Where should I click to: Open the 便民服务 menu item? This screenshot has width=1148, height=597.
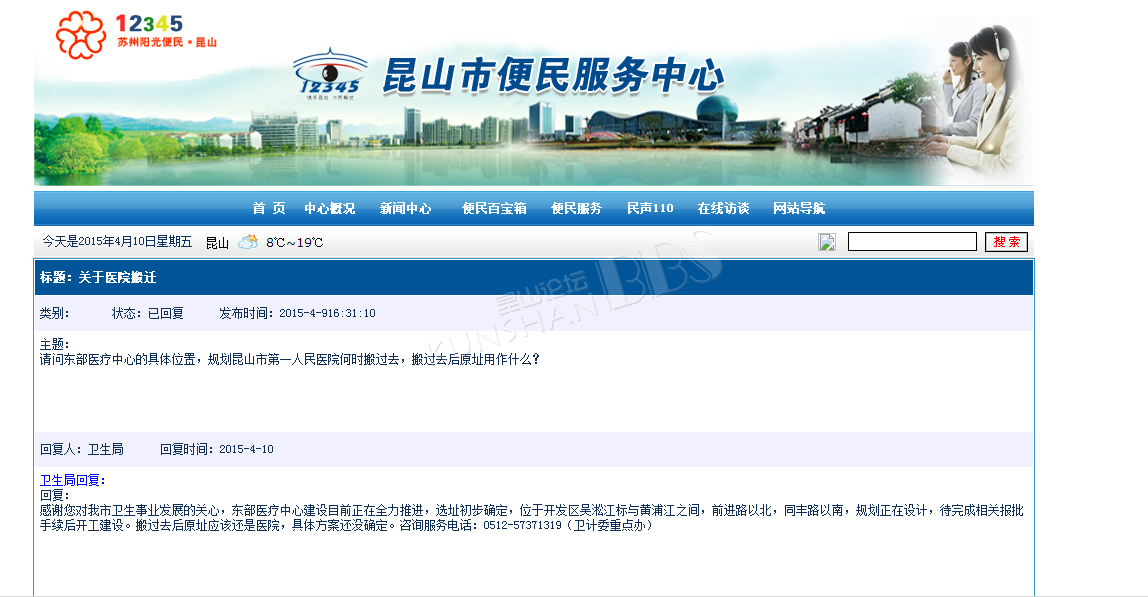576,209
